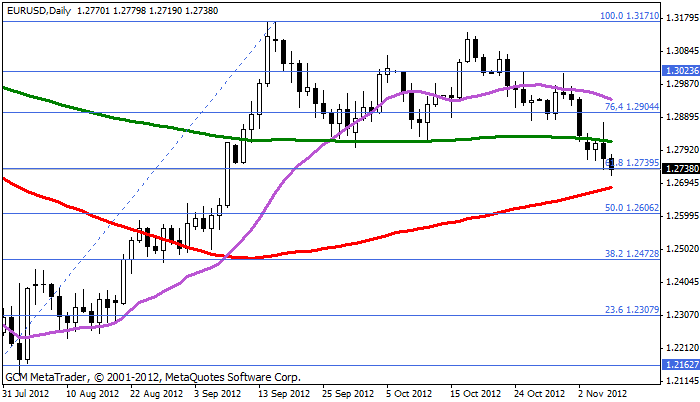Click the 1.28895 price axis value

point(682,117)
